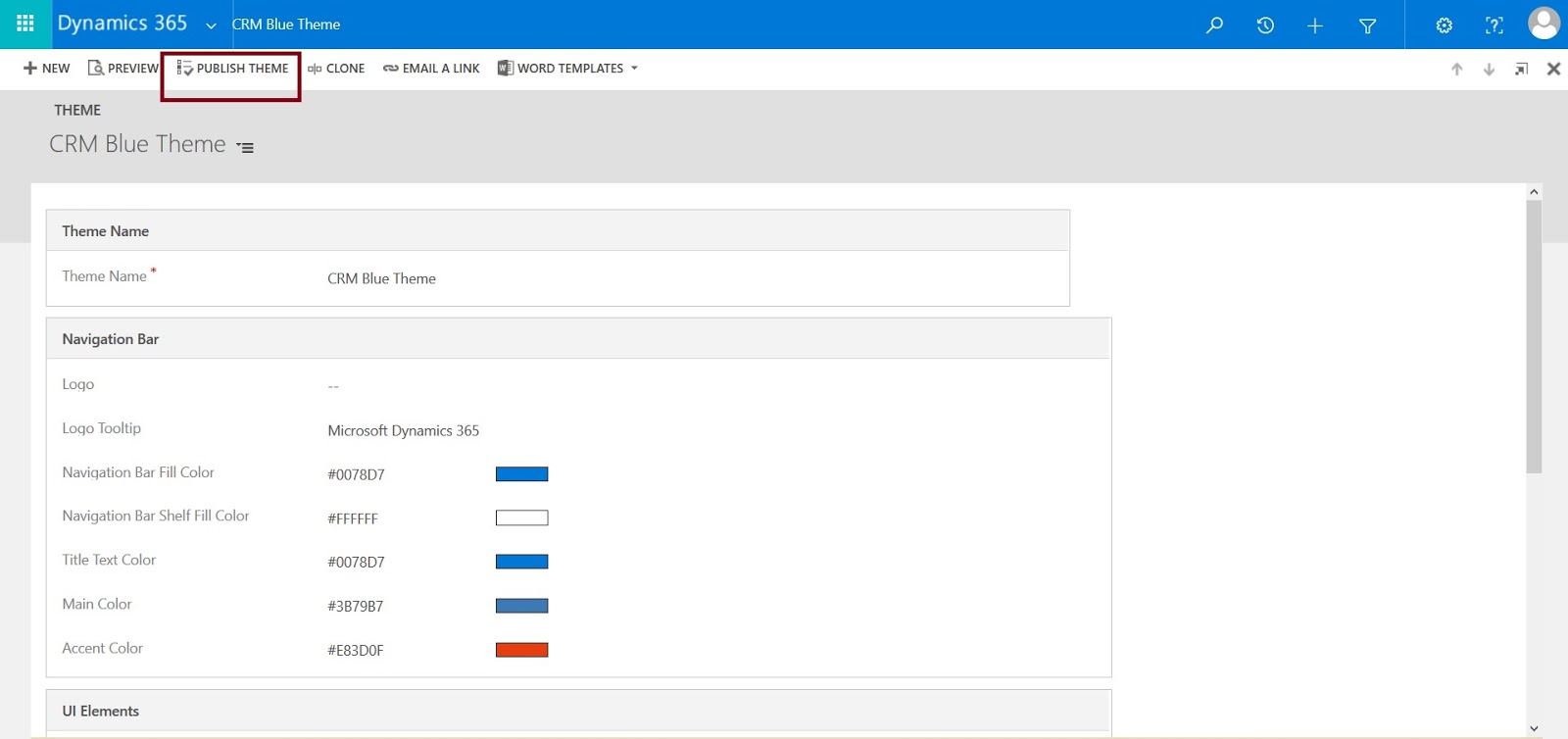Click the form scrollbar down arrow
The image size is (1568, 739).
1534,728
